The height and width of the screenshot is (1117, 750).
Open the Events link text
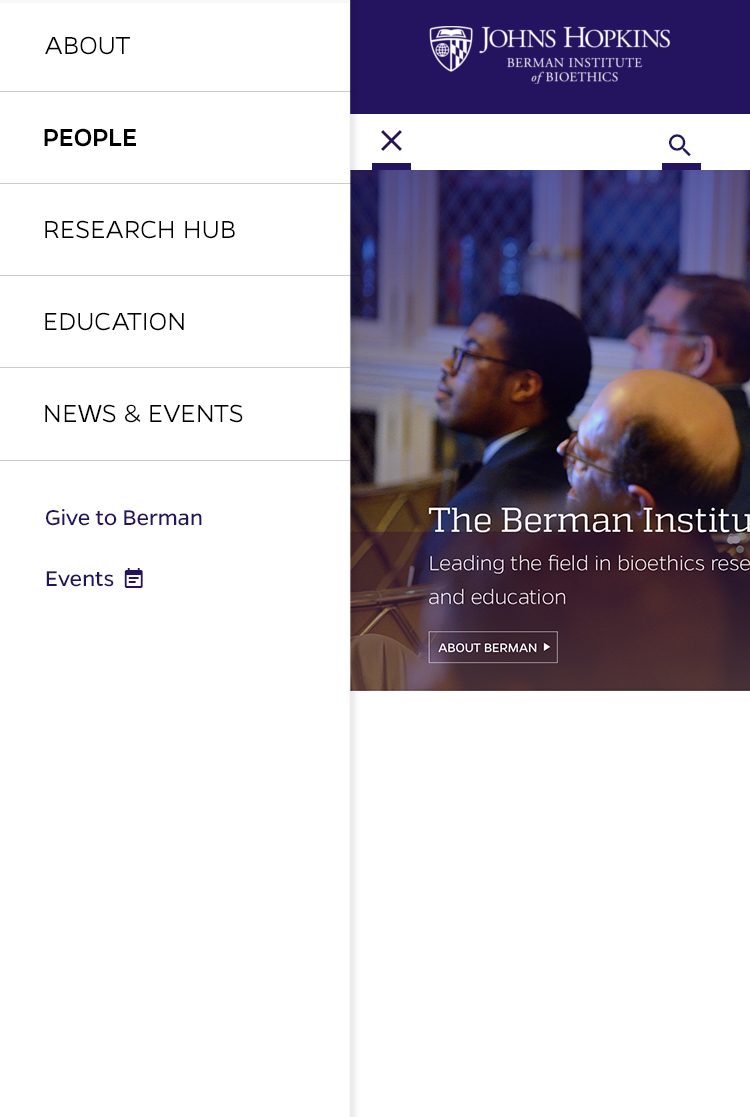point(79,578)
